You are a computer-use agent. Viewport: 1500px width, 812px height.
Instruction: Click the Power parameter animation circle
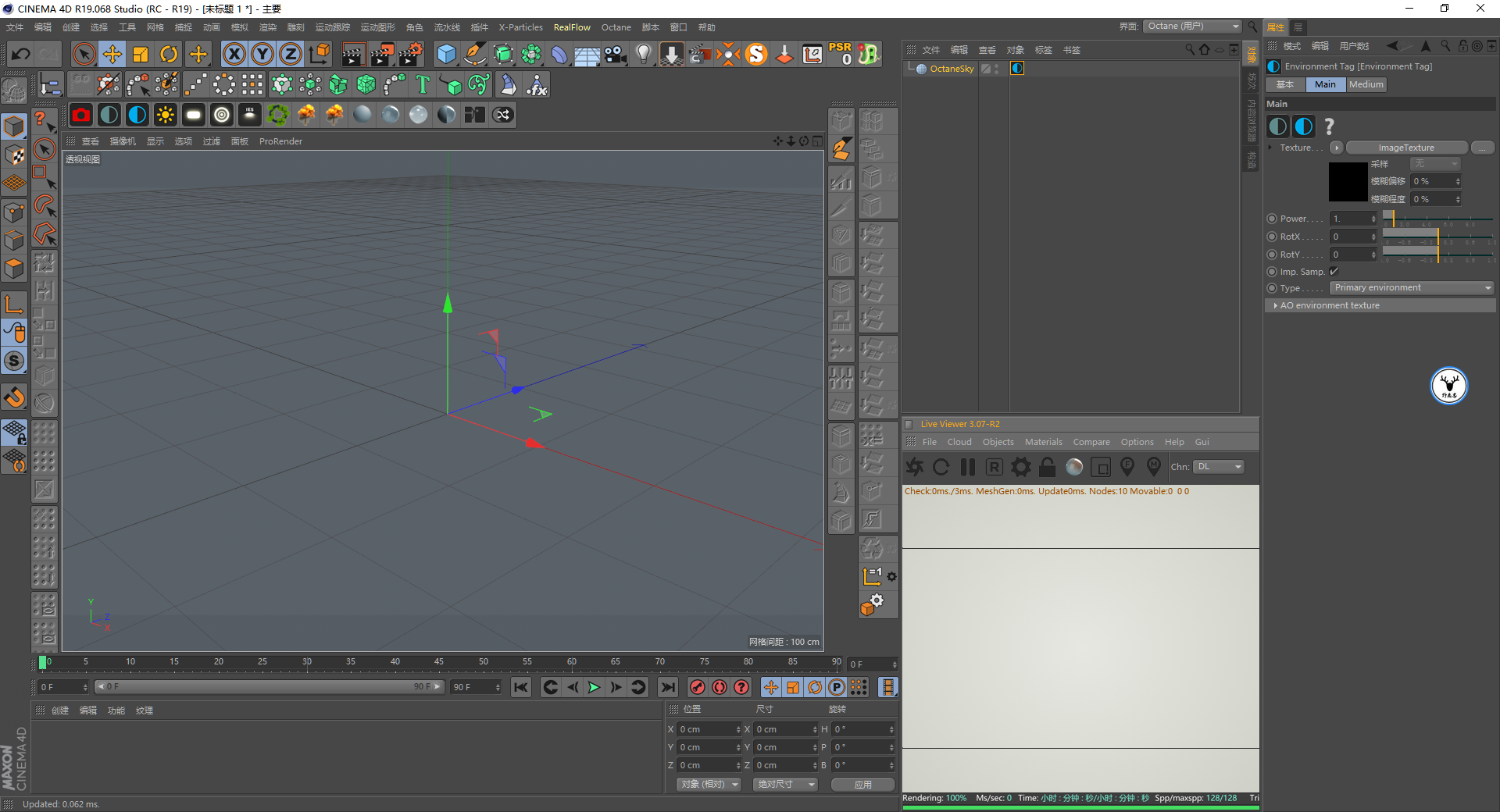[x=1272, y=219]
